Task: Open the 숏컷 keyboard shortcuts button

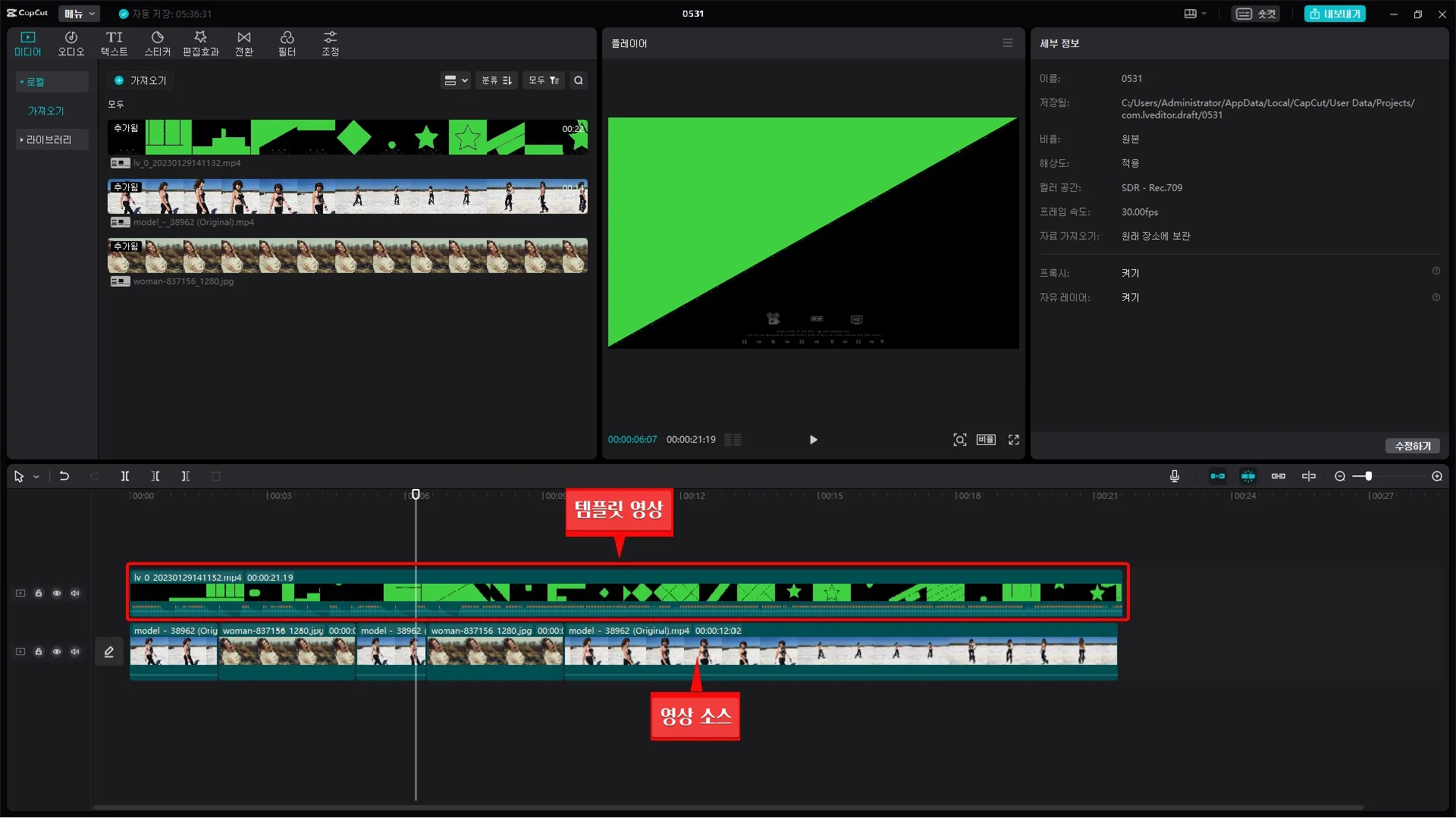Action: click(x=1256, y=14)
